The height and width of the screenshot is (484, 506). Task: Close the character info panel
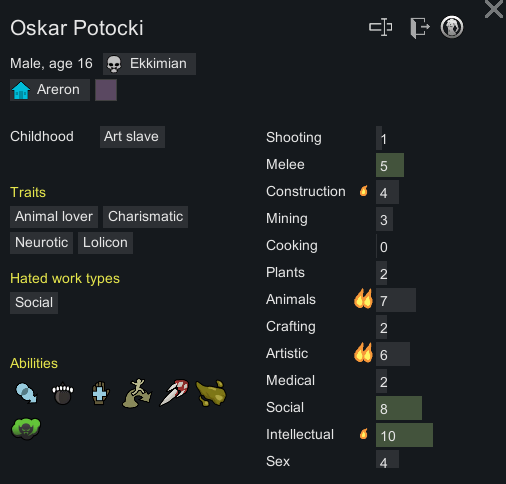click(494, 9)
